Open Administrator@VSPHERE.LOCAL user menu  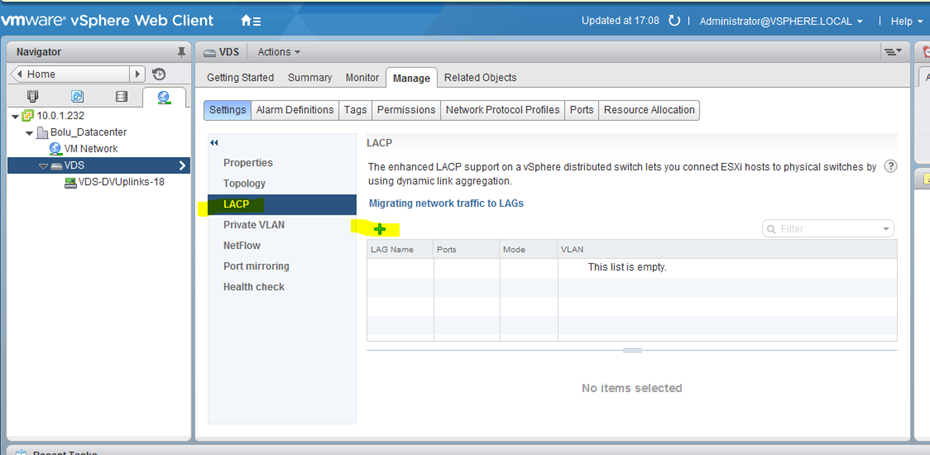click(x=781, y=21)
